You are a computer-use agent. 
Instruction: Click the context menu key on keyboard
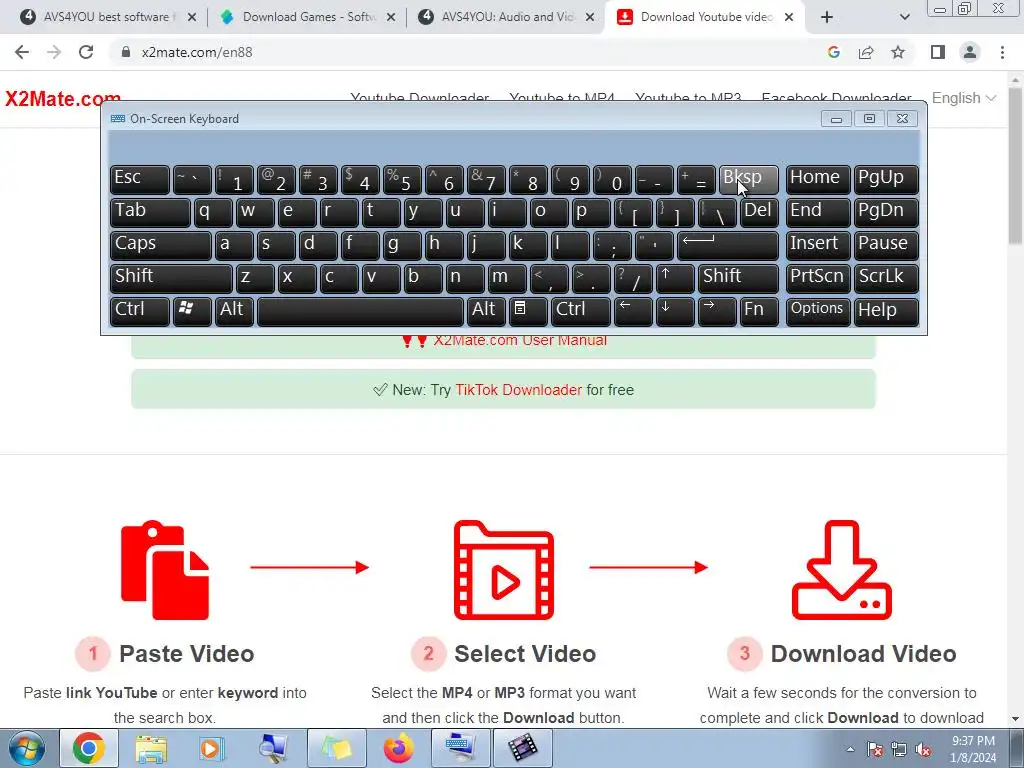point(528,311)
